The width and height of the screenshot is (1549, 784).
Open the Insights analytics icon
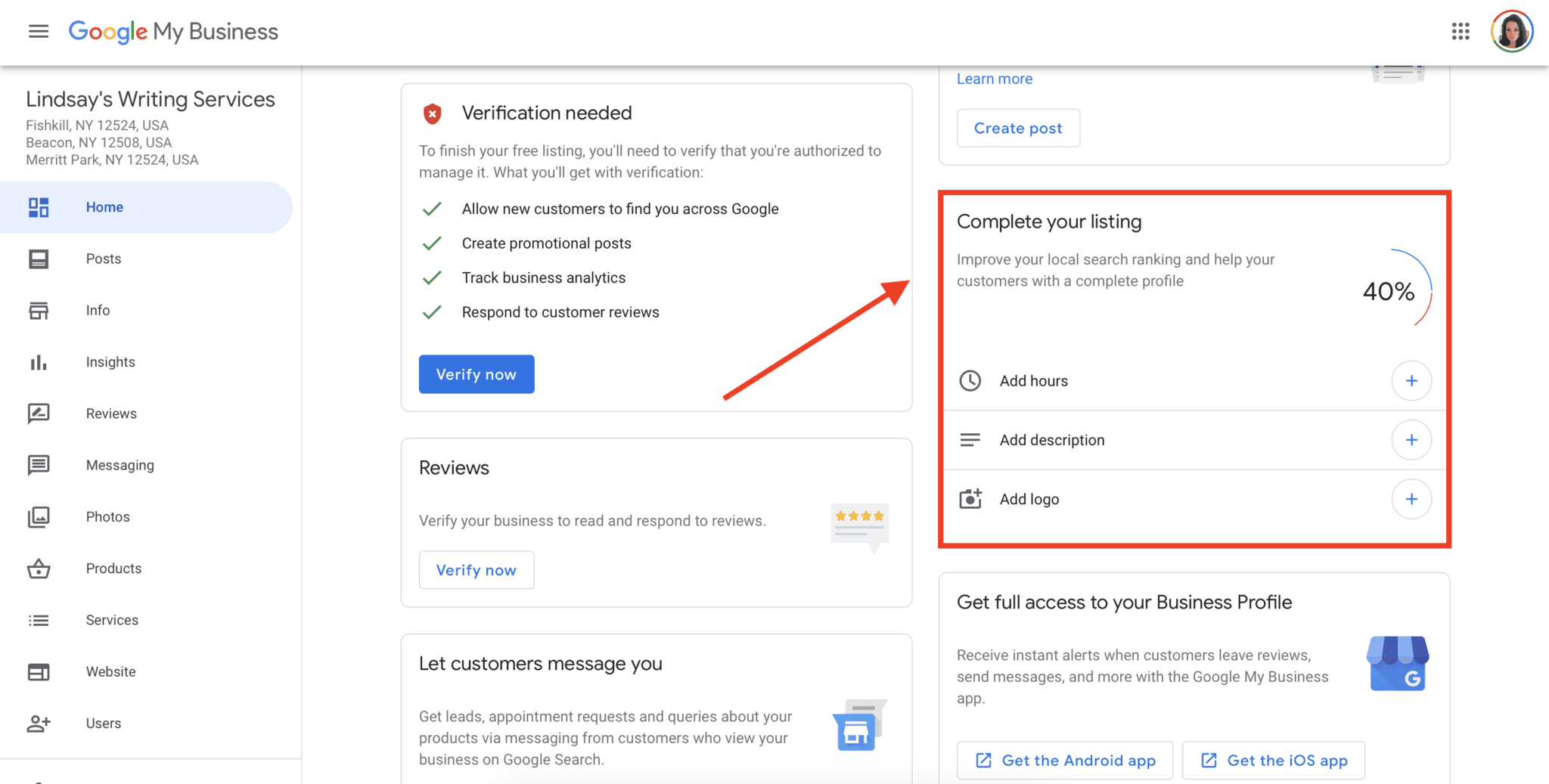click(x=39, y=361)
